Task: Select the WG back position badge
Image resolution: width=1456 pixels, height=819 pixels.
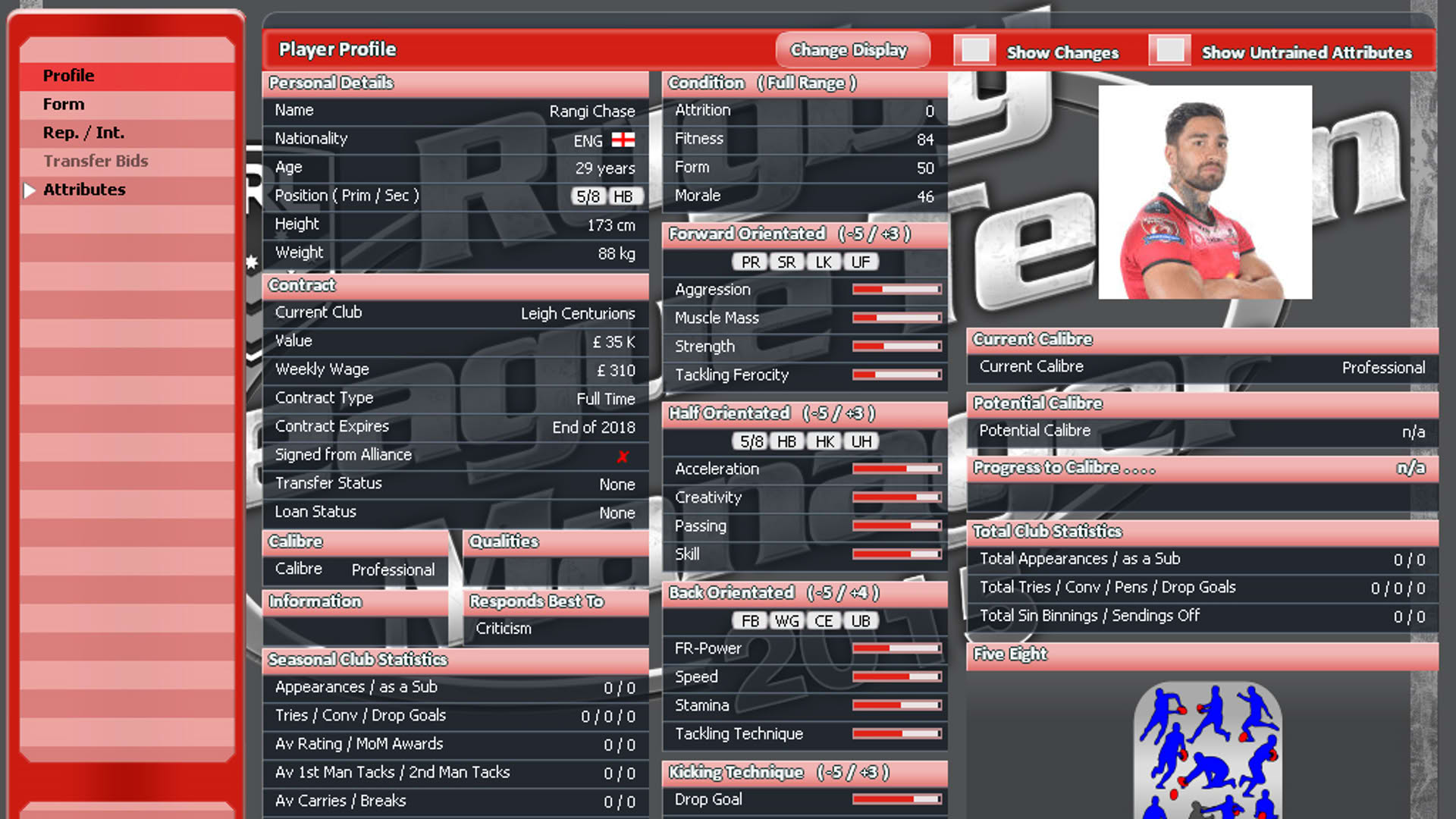Action: click(786, 621)
